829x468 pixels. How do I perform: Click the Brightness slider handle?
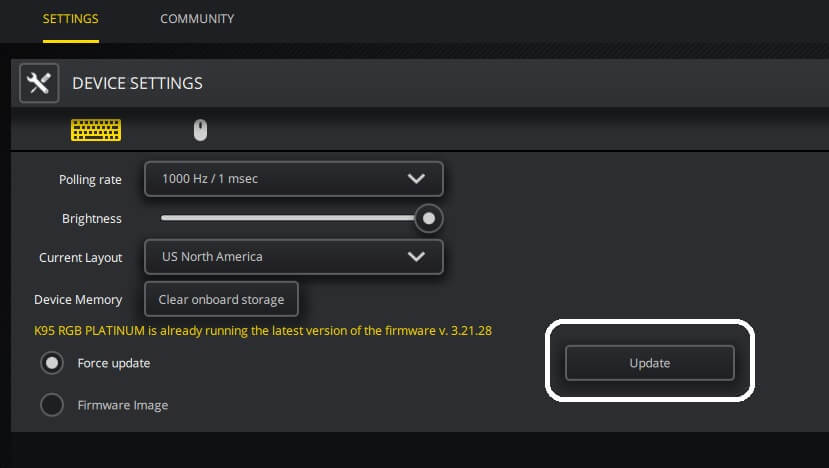pos(429,218)
